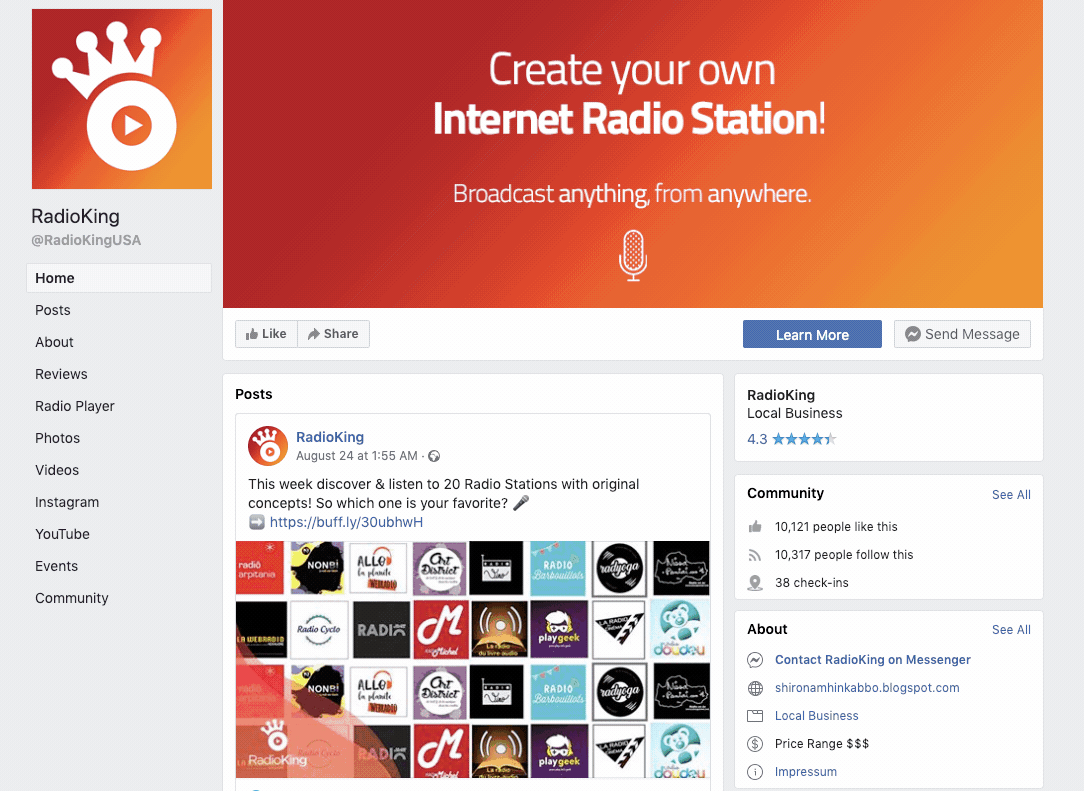1084x791 pixels.
Task: Click the storefront icon beside Local Business
Action: coord(754,715)
